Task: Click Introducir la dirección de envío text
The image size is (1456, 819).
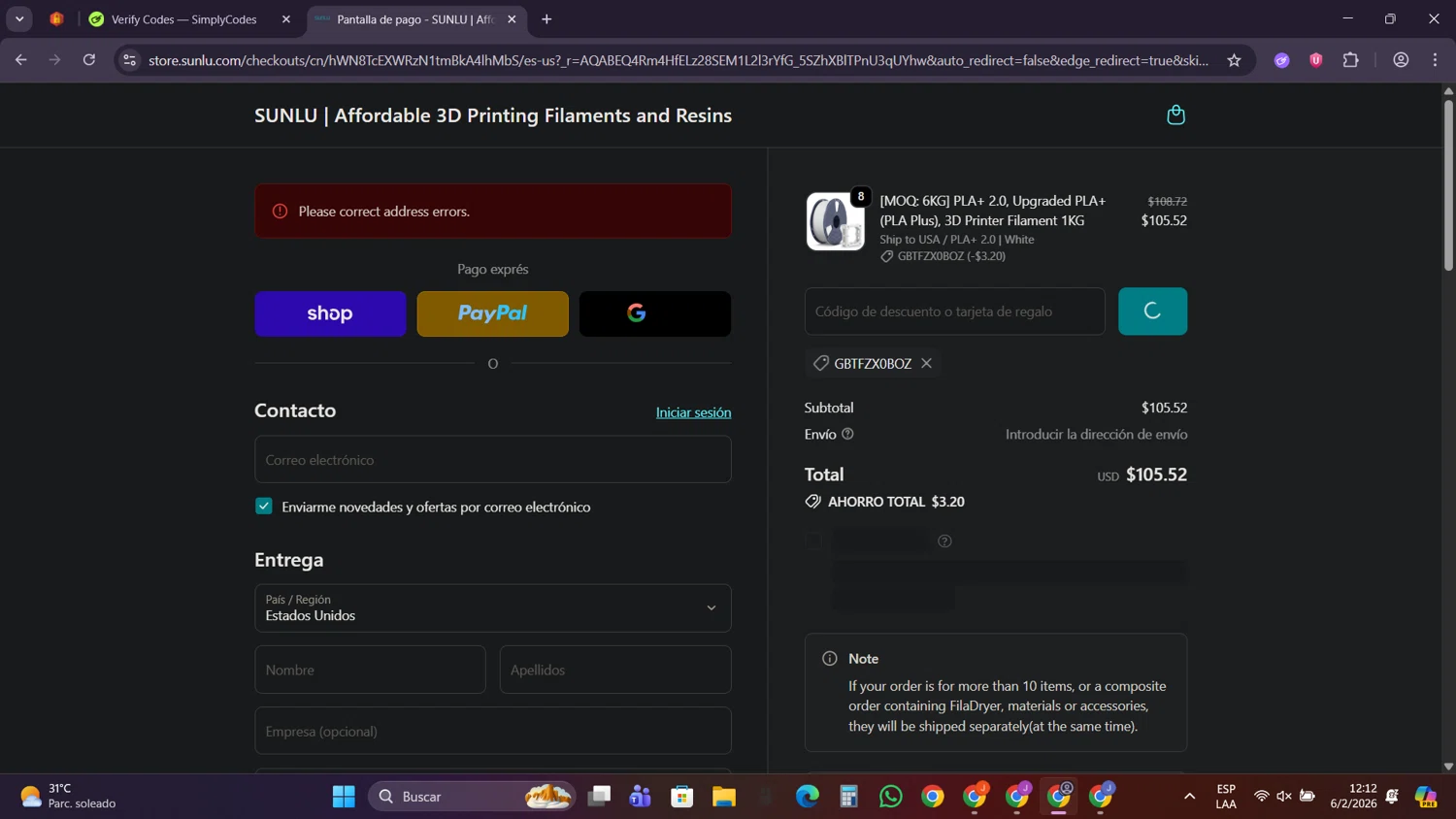Action: tap(1096, 434)
